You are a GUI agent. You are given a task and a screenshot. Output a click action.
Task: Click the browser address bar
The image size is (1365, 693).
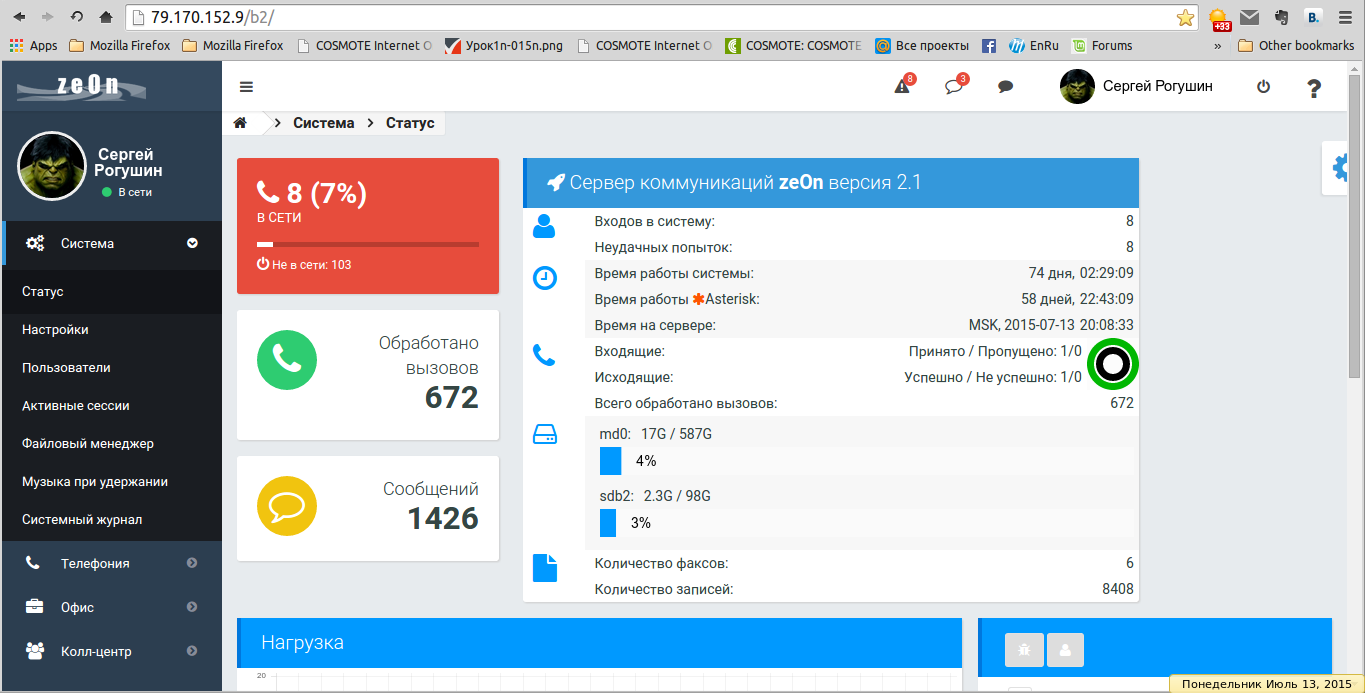[x=660, y=18]
